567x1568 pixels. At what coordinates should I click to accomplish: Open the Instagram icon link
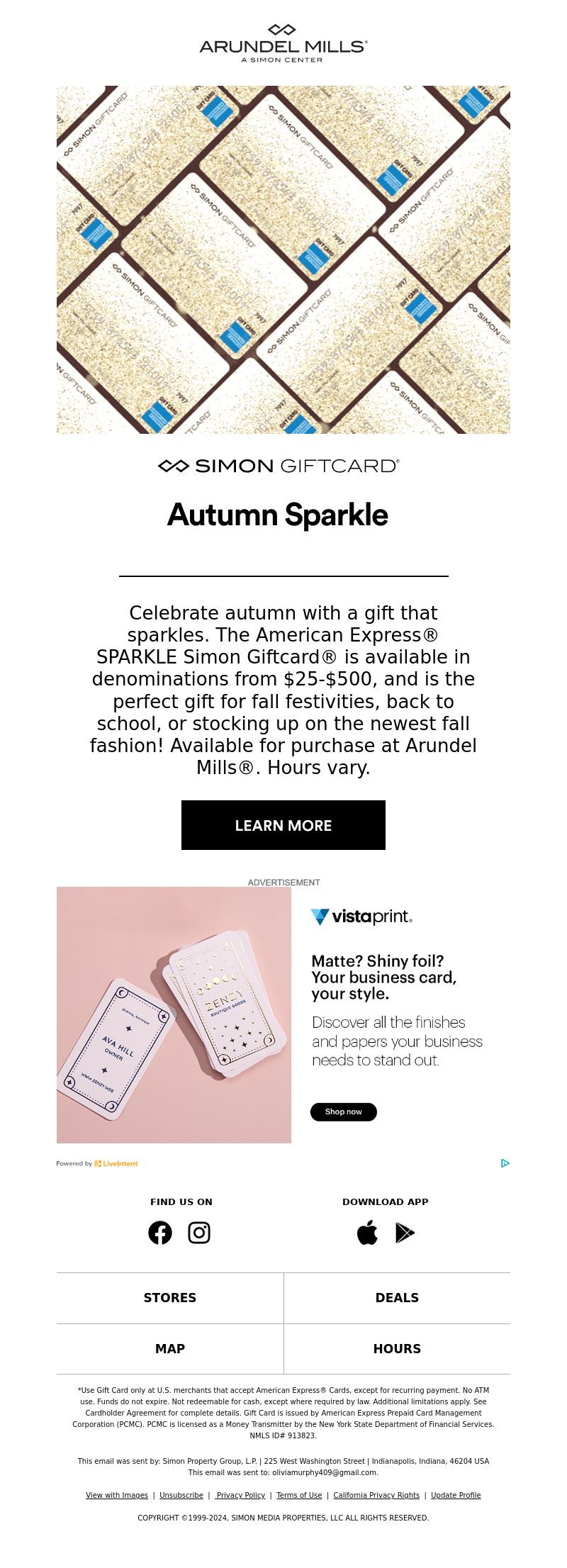coord(199,1233)
